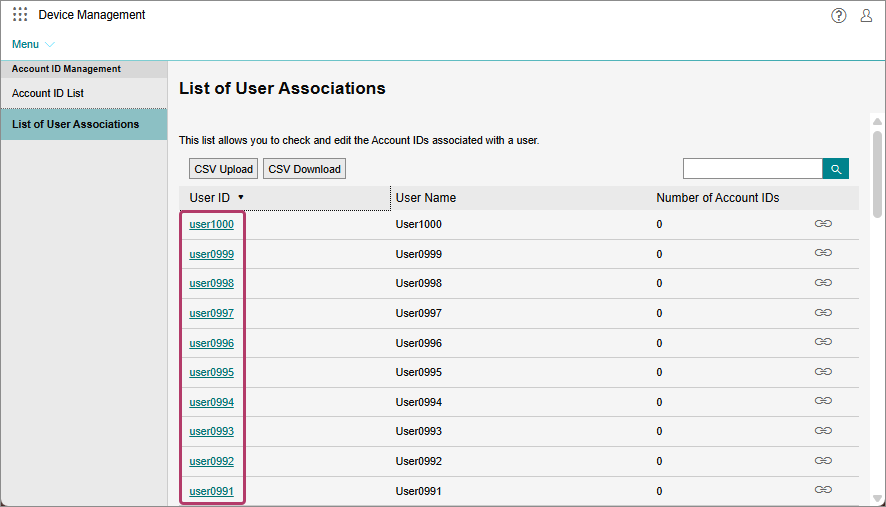Click the link icon for User0992
Screen dimensions: 886x507
coord(823,461)
